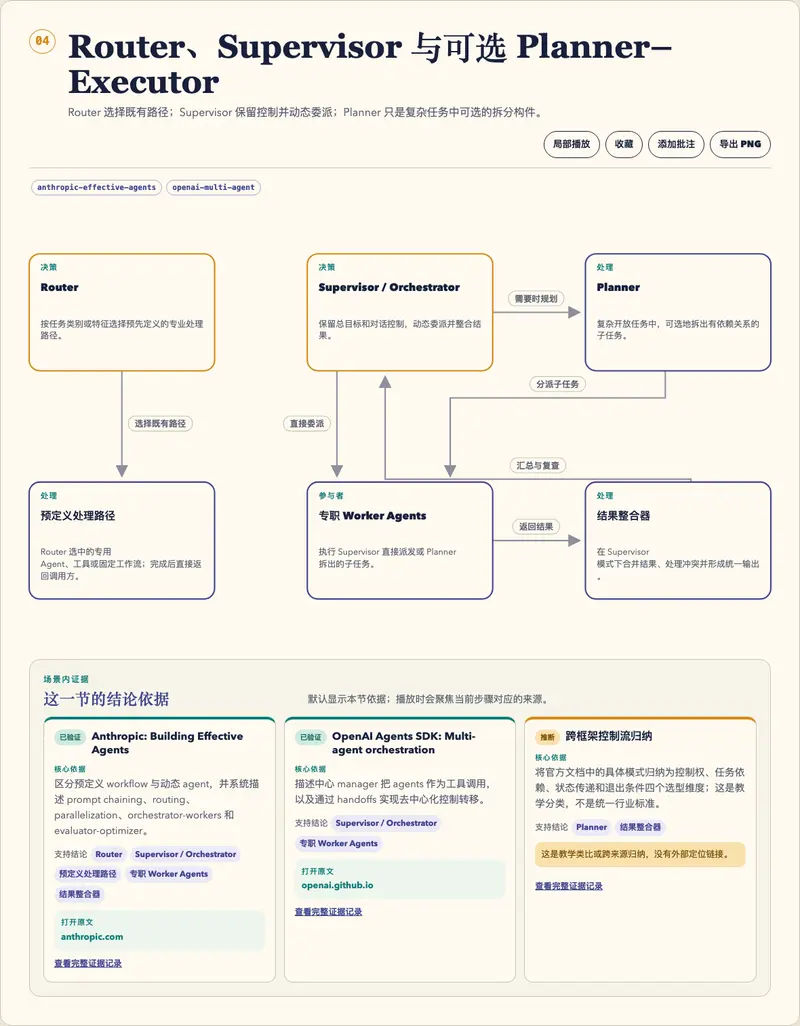The height and width of the screenshot is (1026, 800).
Task: Click Supervisor / Orchestrator chip in Anthropic card
Action: 185,854
